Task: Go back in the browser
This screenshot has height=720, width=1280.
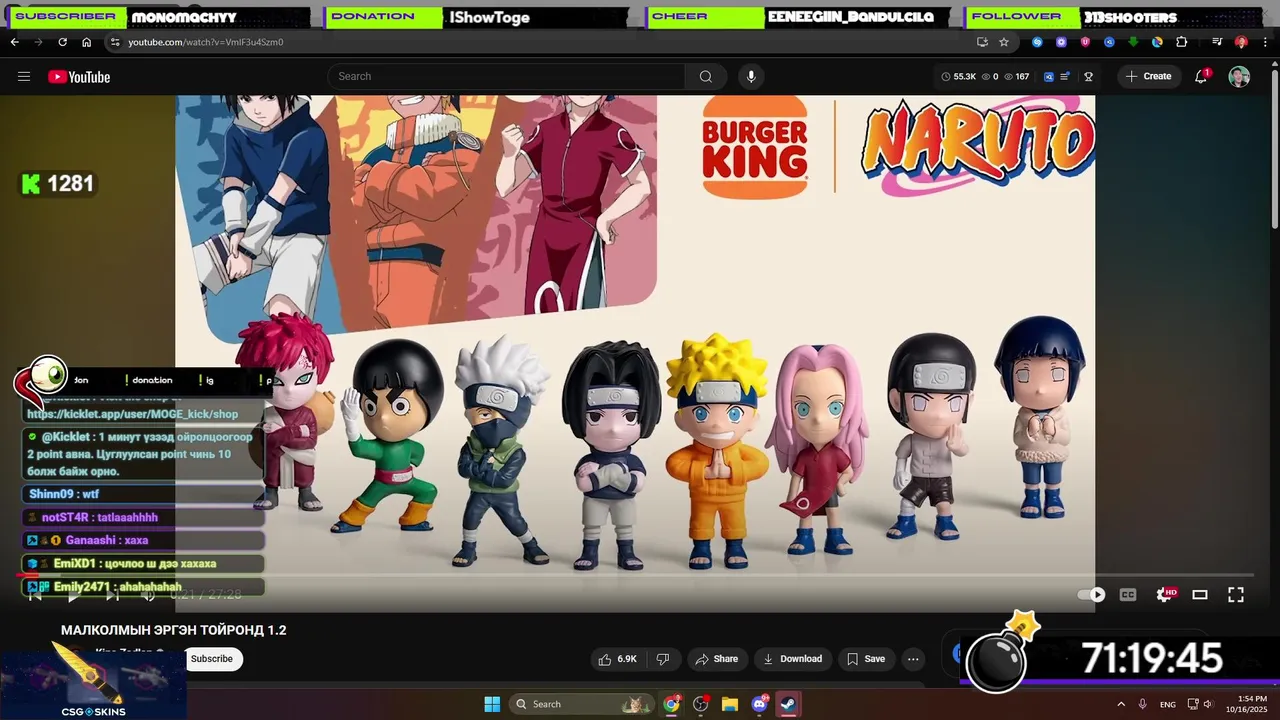Action: click(14, 42)
